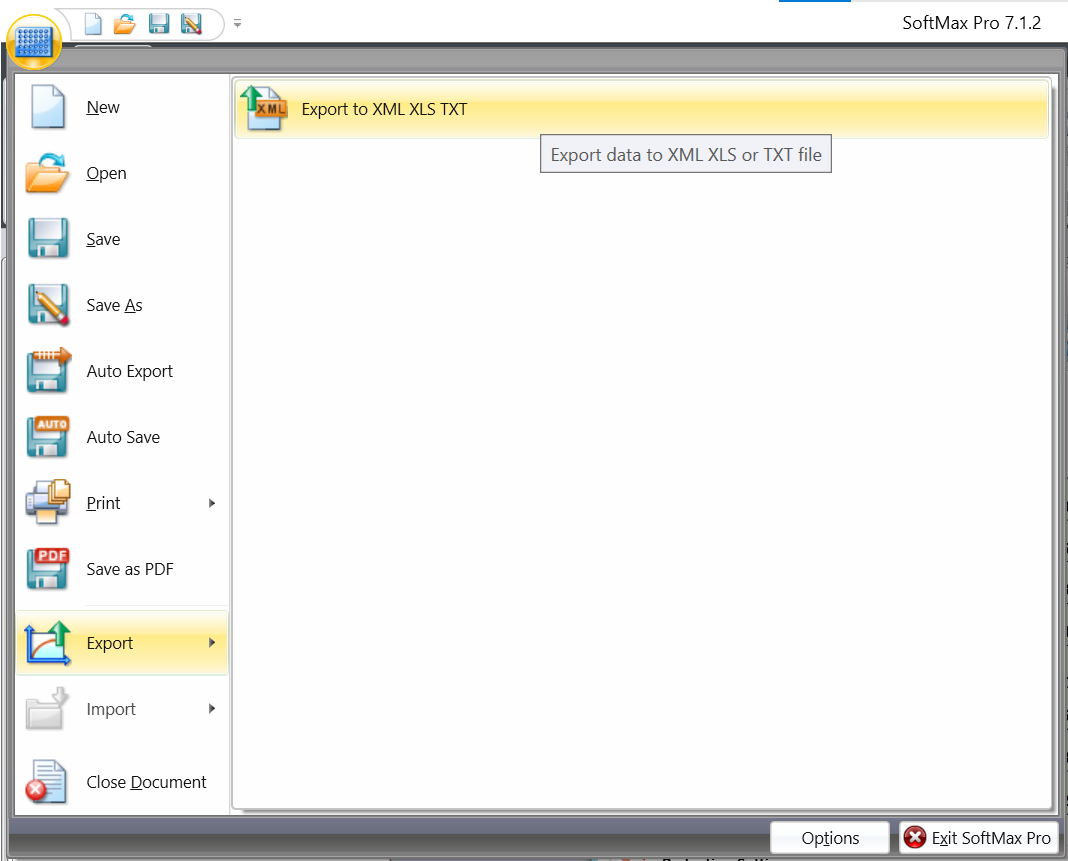1068x861 pixels.
Task: Click Open folder icon in quick access toolbar
Action: coord(125,24)
